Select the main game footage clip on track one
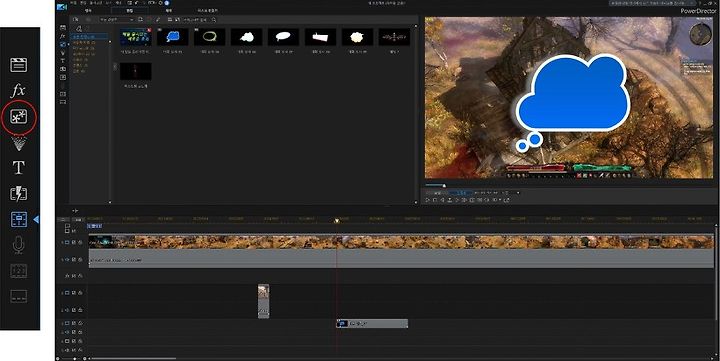Image resolution: width=720 pixels, height=361 pixels. tap(401, 242)
